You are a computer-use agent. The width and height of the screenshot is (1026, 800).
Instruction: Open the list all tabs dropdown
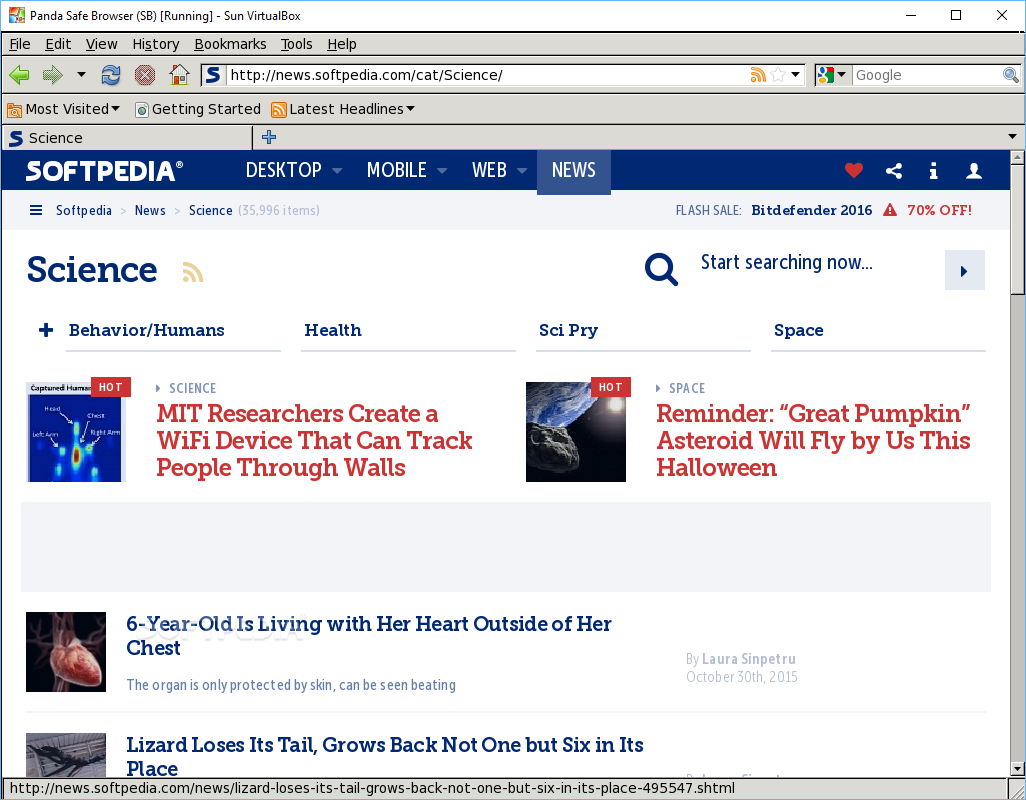[x=1012, y=137]
